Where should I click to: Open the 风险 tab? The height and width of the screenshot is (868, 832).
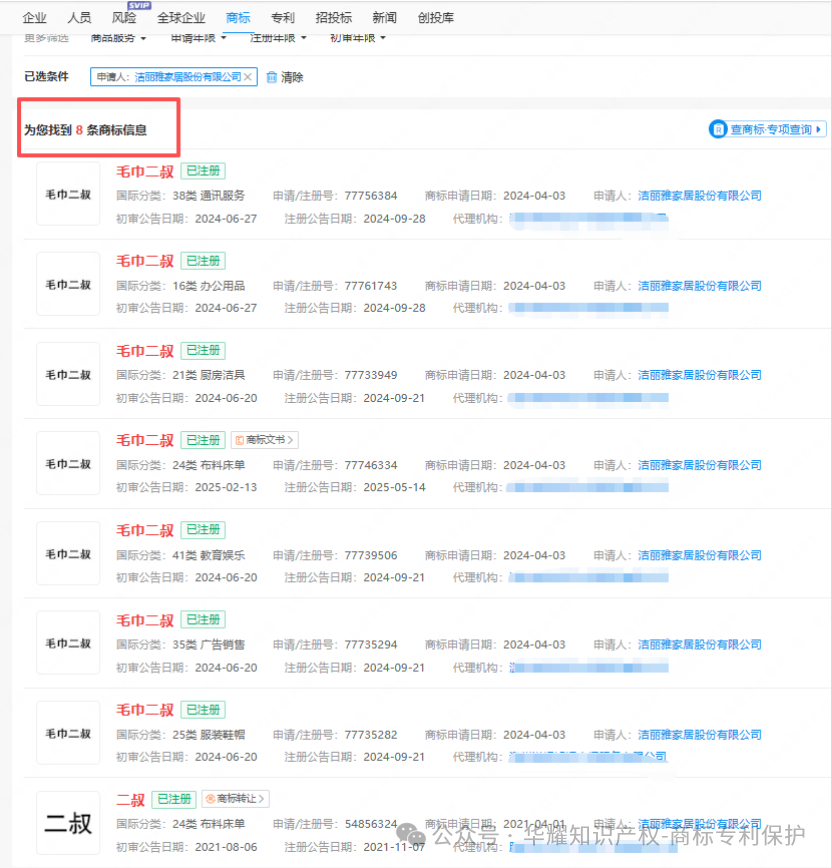[124, 18]
